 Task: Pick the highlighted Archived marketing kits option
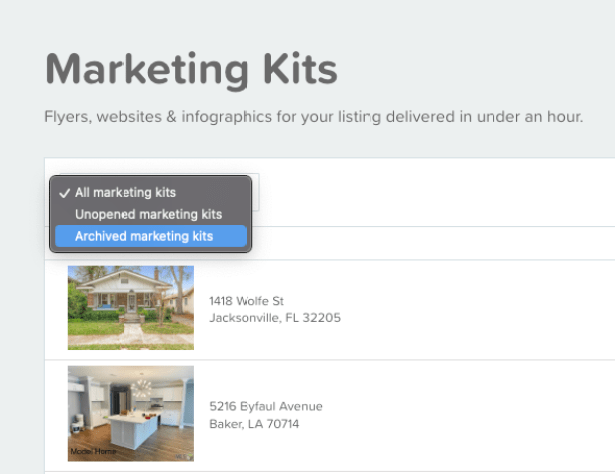click(151, 236)
